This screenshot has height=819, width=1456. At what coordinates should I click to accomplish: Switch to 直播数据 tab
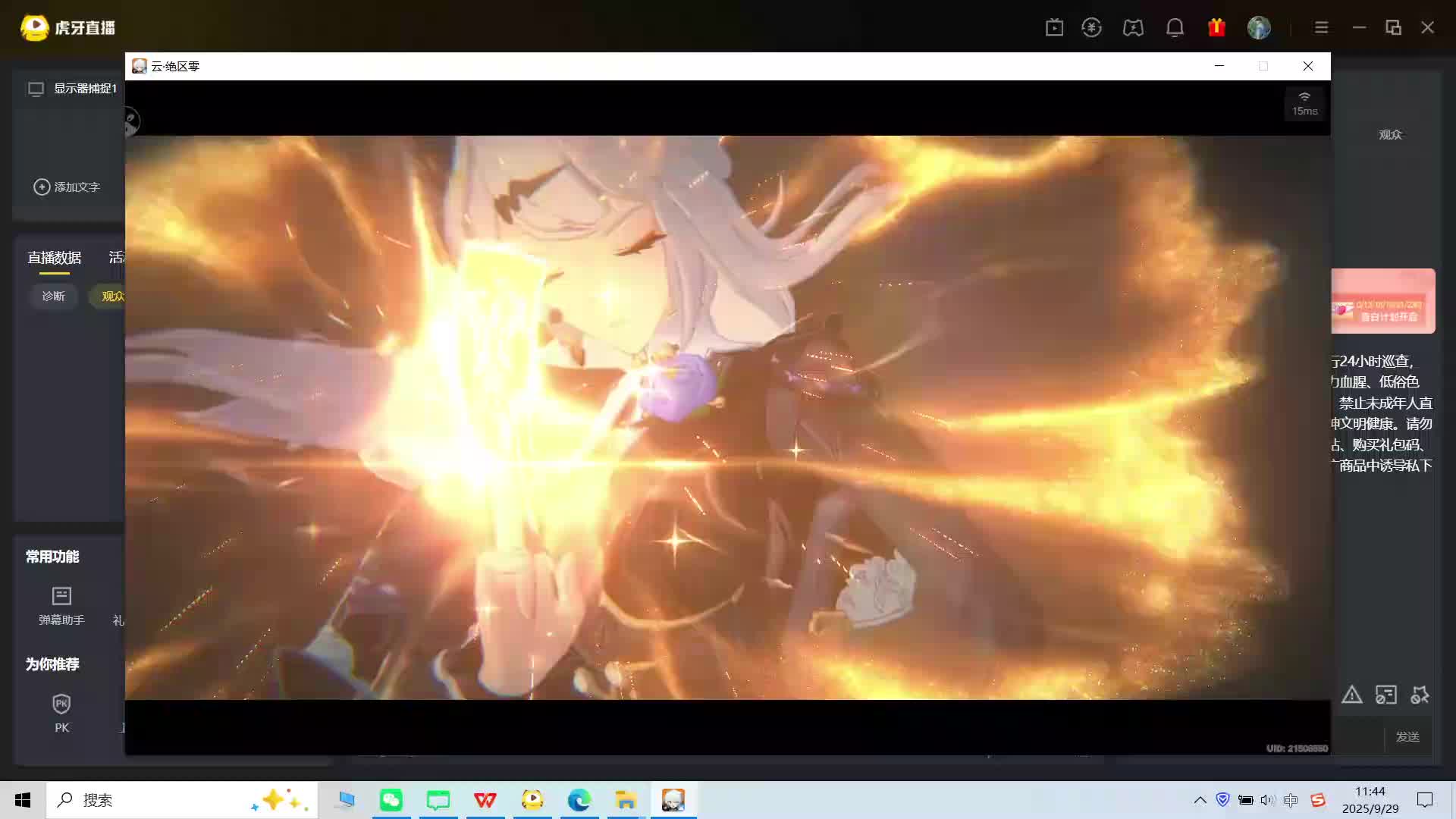(x=55, y=258)
